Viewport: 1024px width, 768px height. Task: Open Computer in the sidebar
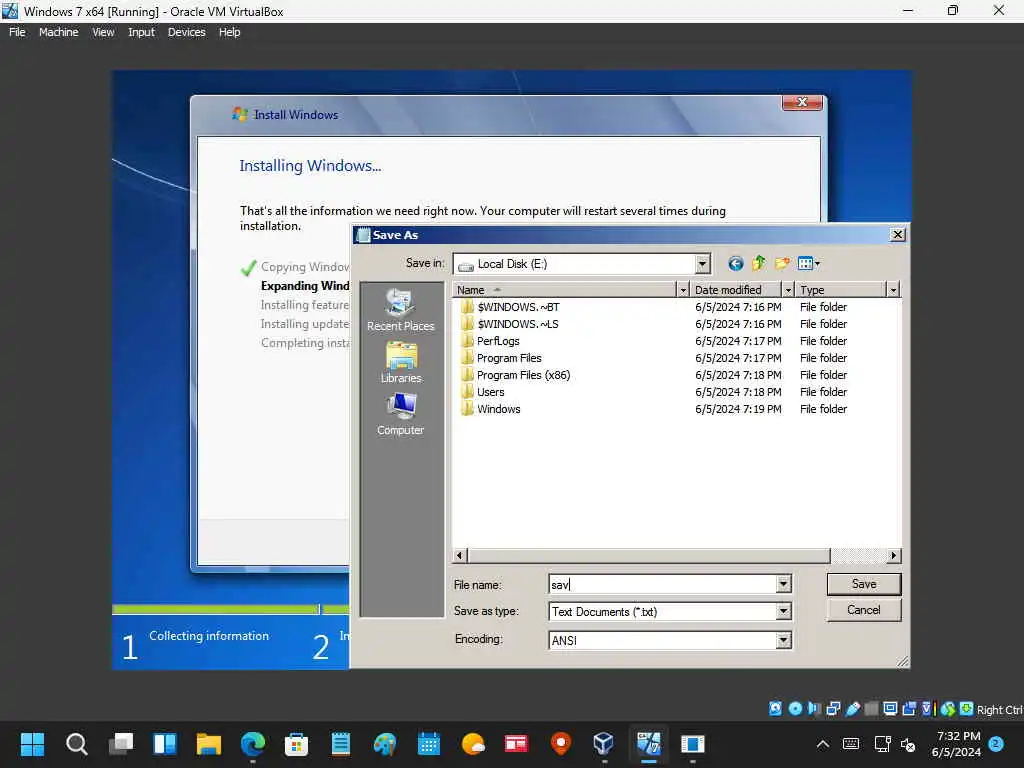(400, 415)
